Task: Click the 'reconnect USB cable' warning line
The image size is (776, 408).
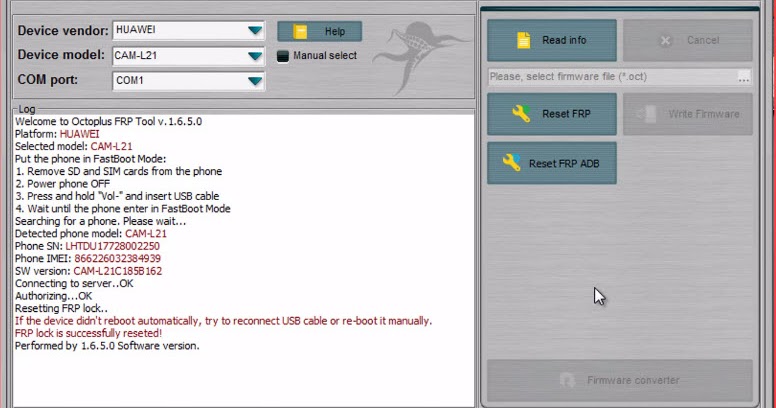Action: tap(223, 321)
